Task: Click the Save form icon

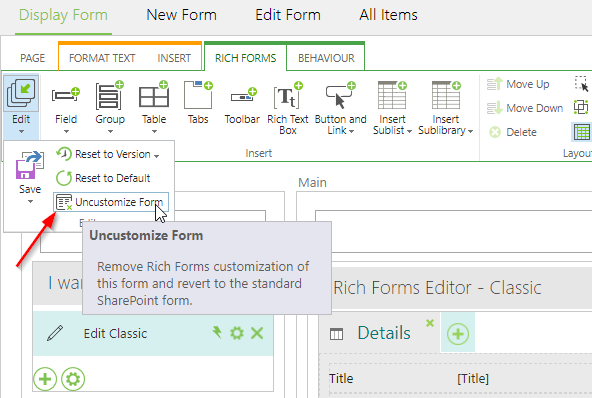Action: click(29, 165)
